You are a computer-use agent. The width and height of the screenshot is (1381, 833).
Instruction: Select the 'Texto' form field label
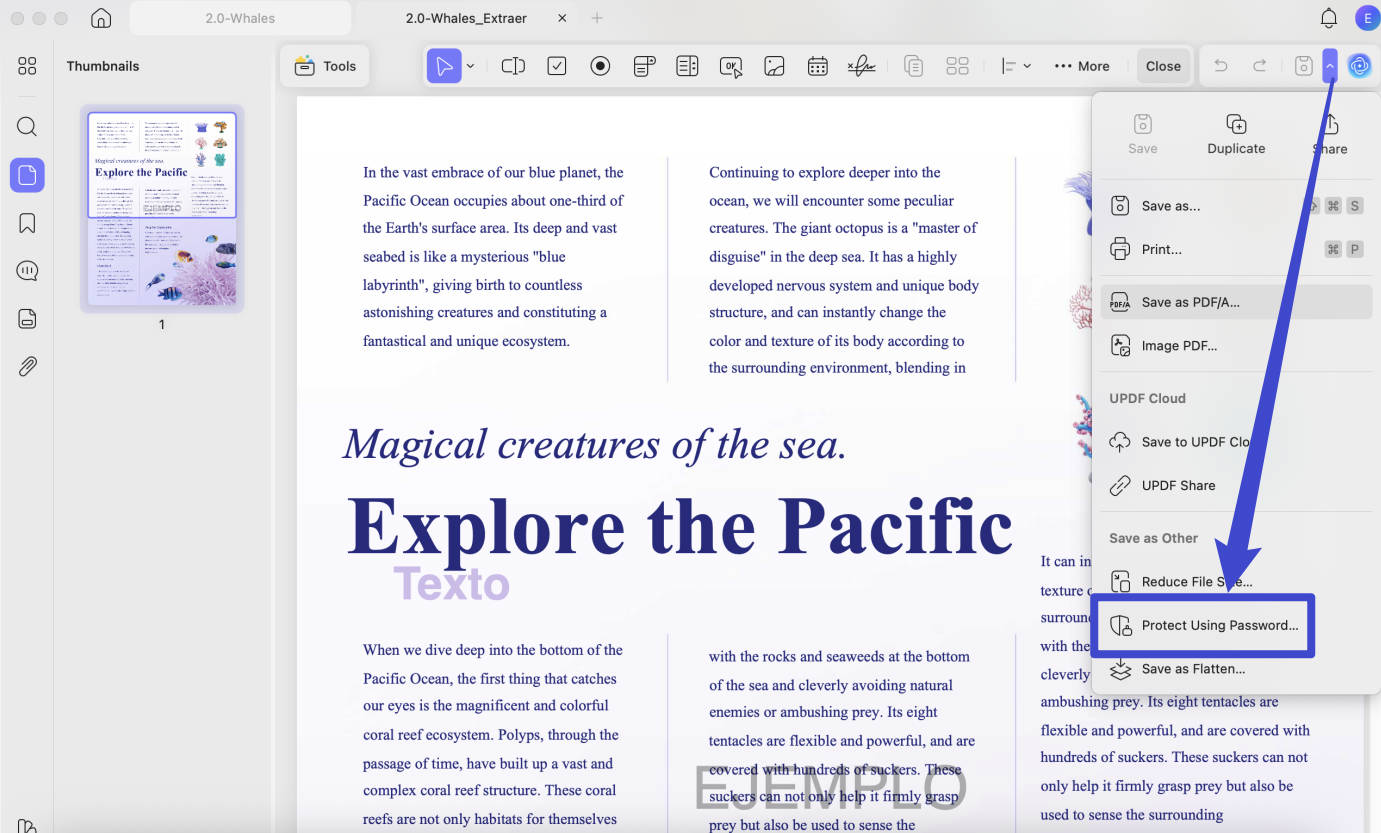point(451,583)
